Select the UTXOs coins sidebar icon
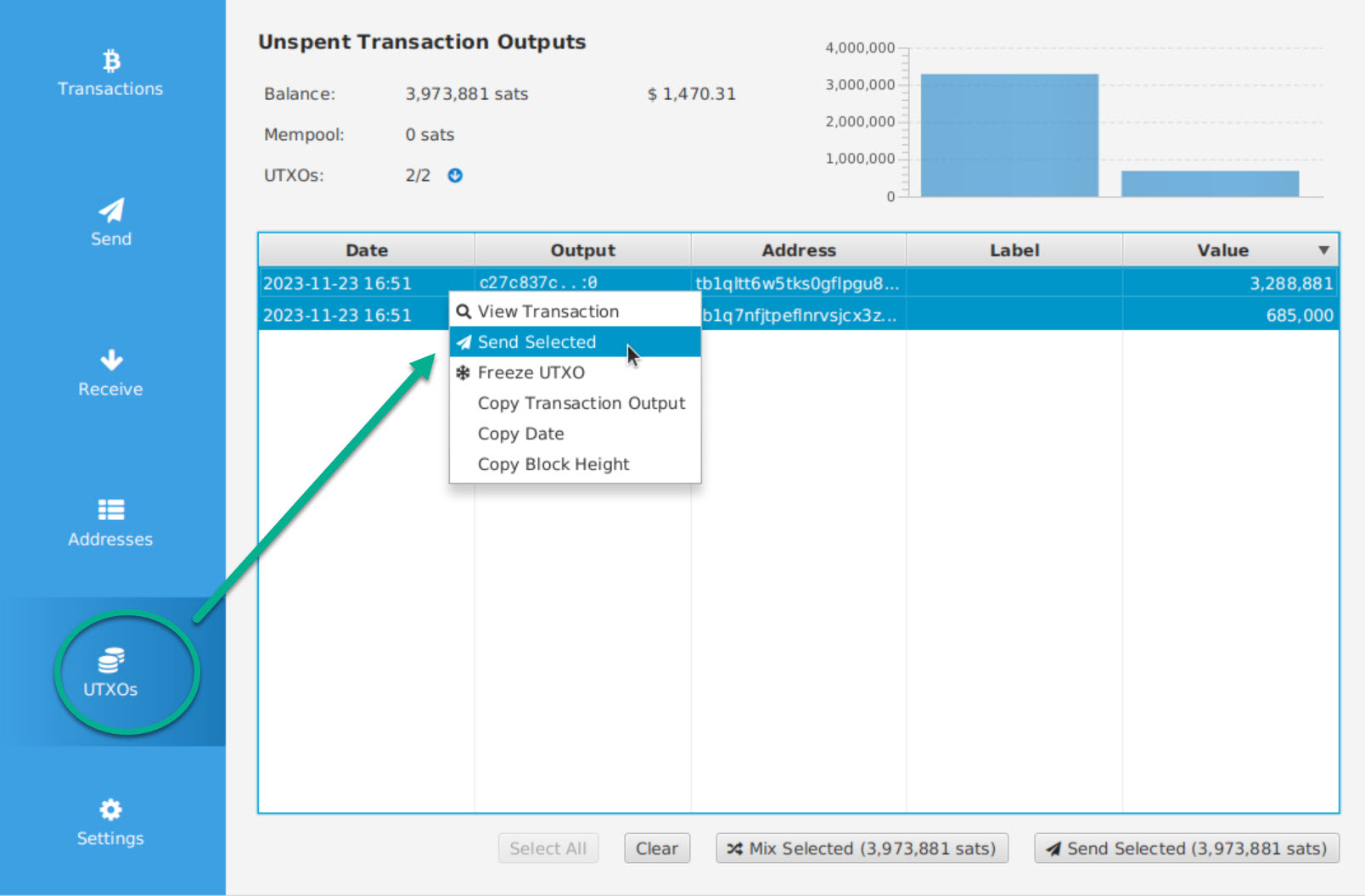Image resolution: width=1365 pixels, height=896 pixels. click(110, 672)
